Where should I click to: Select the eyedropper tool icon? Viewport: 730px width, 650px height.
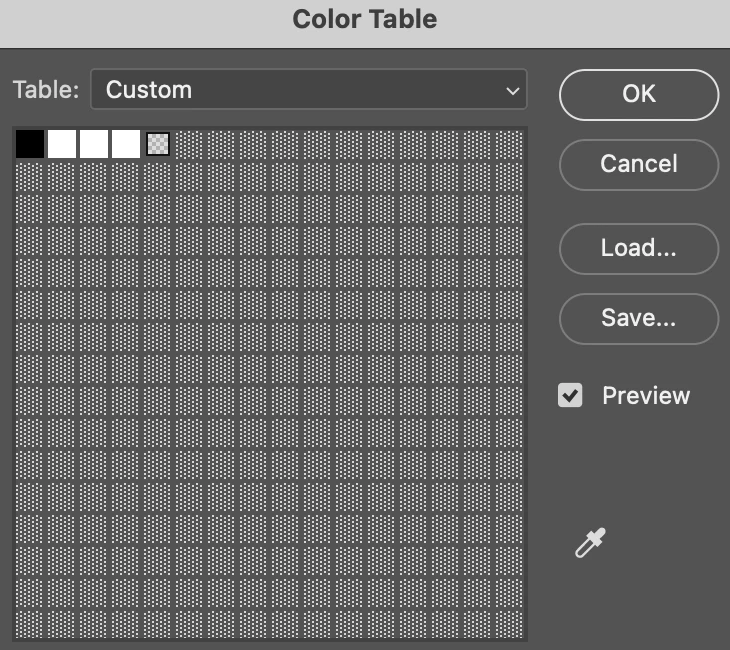click(x=590, y=543)
